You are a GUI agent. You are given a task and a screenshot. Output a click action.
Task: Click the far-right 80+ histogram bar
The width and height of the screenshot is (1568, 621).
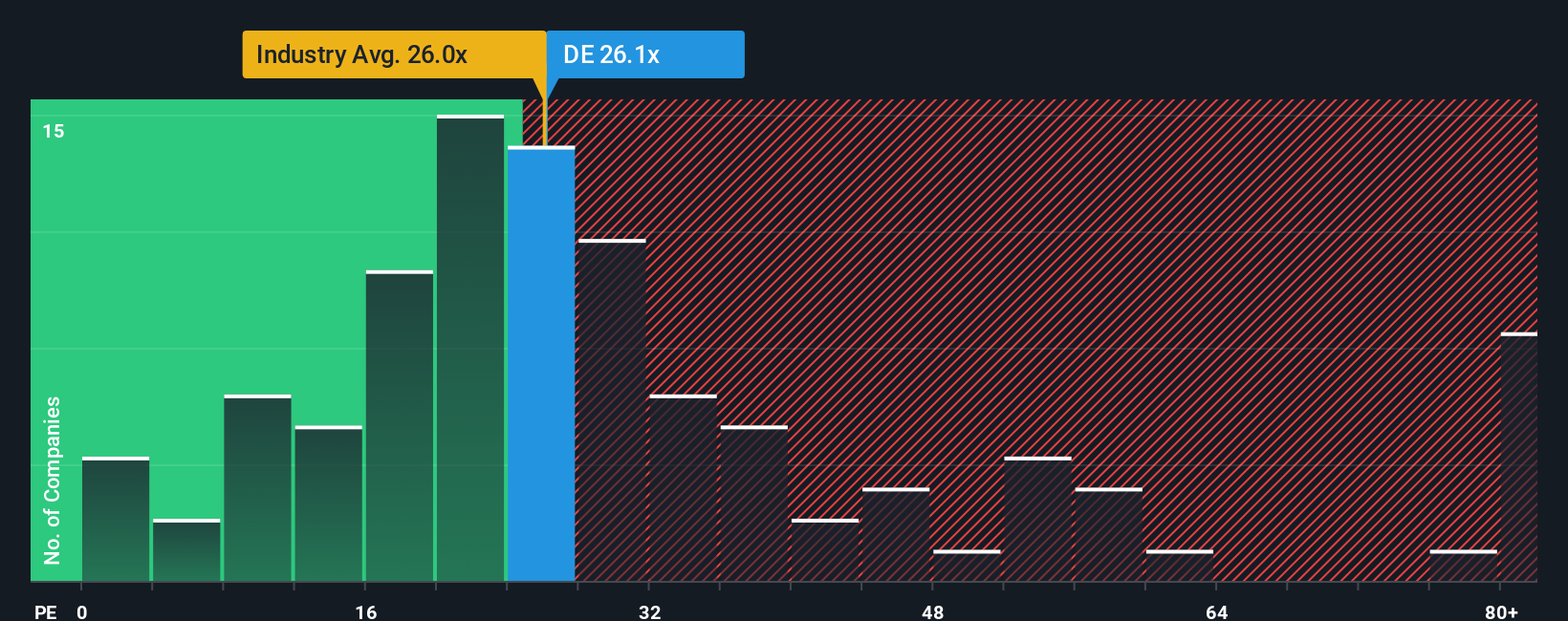pos(1519,458)
